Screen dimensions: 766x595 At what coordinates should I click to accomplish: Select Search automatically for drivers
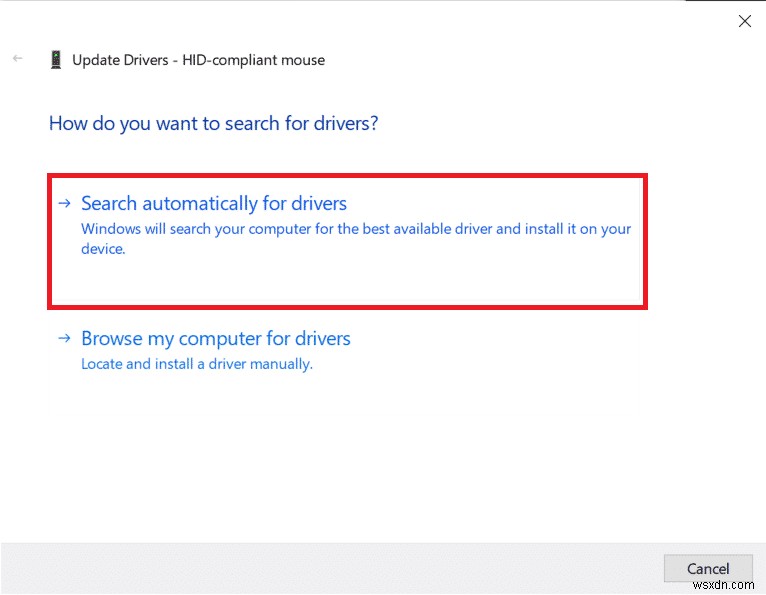pyautogui.click(x=214, y=203)
